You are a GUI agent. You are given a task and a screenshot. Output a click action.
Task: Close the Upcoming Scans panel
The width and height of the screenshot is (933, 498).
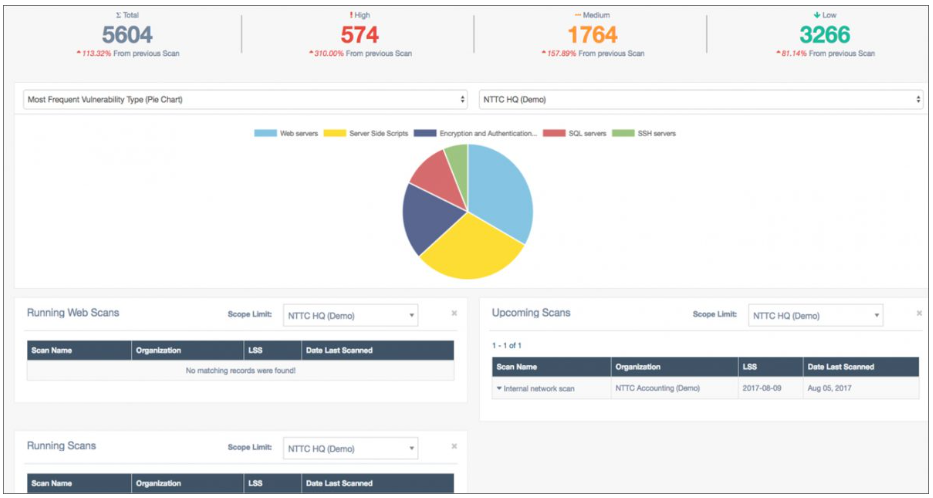pyautogui.click(x=919, y=313)
